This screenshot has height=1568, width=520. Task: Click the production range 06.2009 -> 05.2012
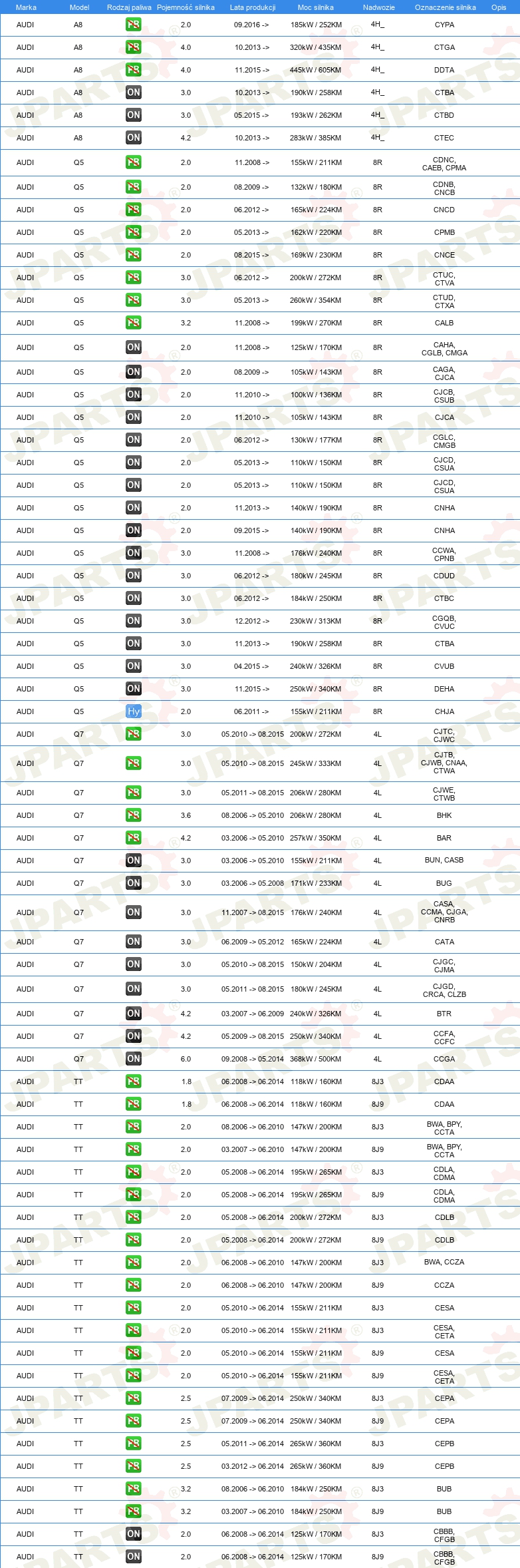click(253, 942)
